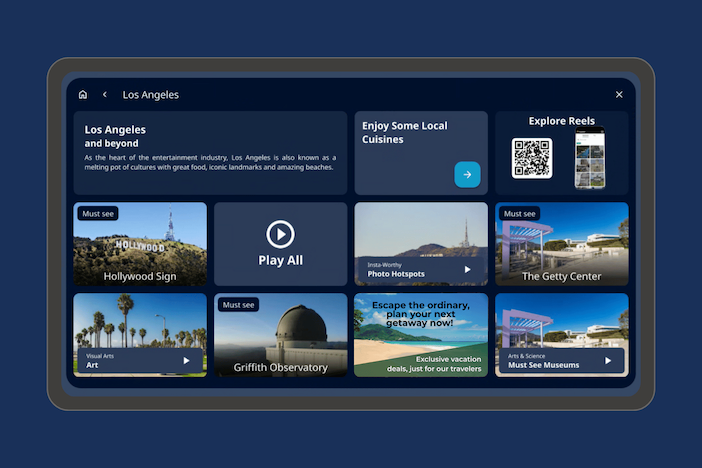
Task: Play the Must See Museums collection
Action: point(607,361)
